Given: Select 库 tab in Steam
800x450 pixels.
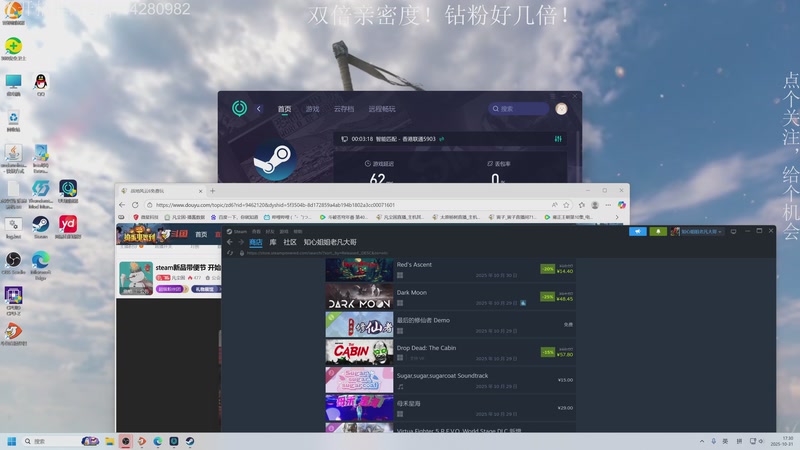Looking at the screenshot, I should pos(273,242).
